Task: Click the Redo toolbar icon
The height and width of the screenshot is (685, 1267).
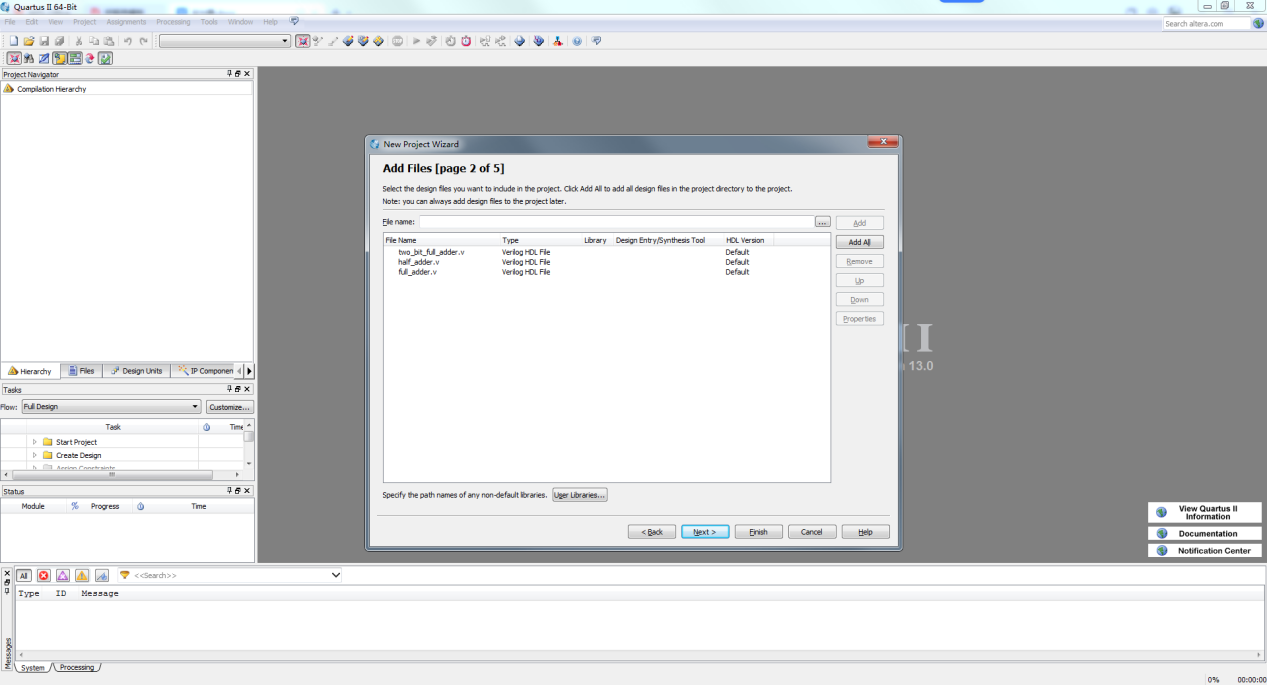Action: (x=143, y=41)
